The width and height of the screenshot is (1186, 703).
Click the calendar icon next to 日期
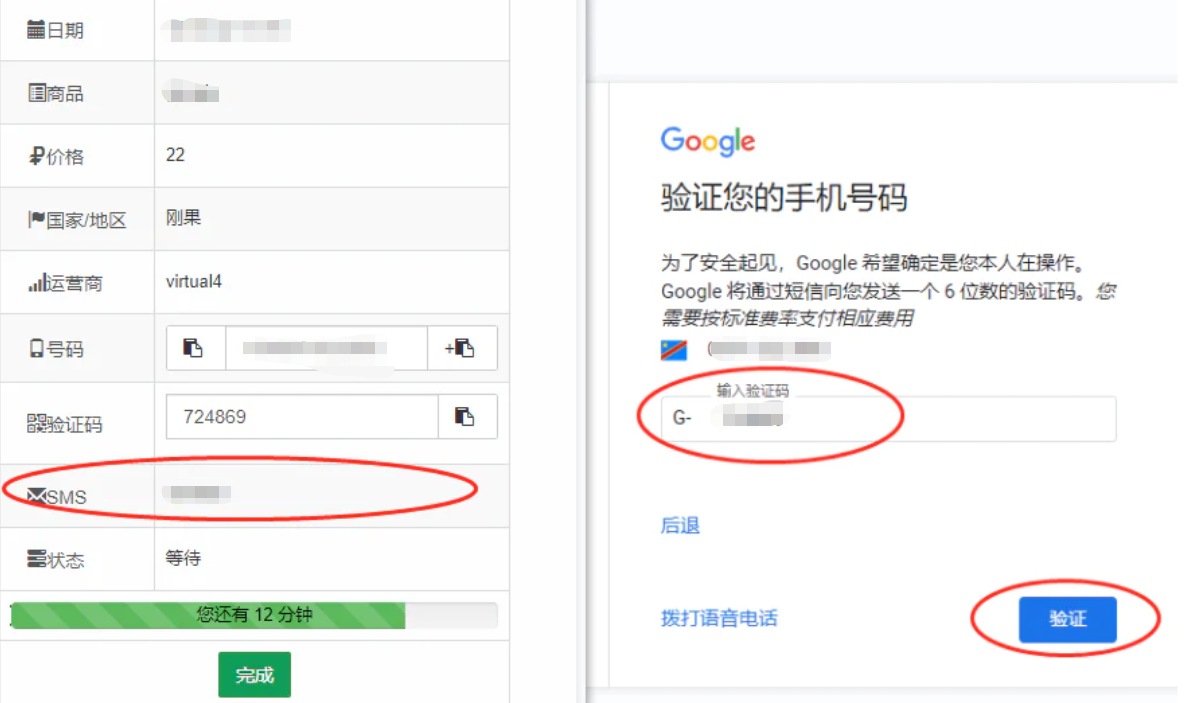[36, 30]
